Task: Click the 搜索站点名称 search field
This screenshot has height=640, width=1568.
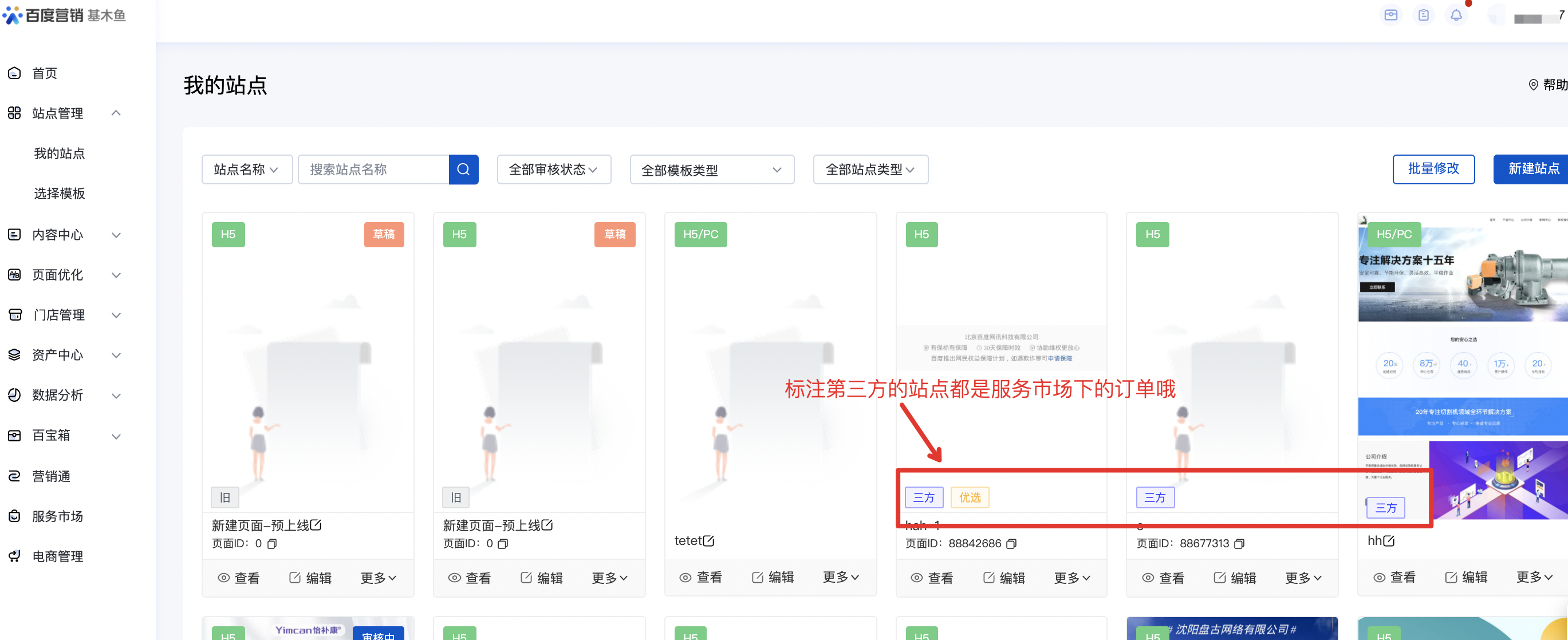Action: coord(373,169)
